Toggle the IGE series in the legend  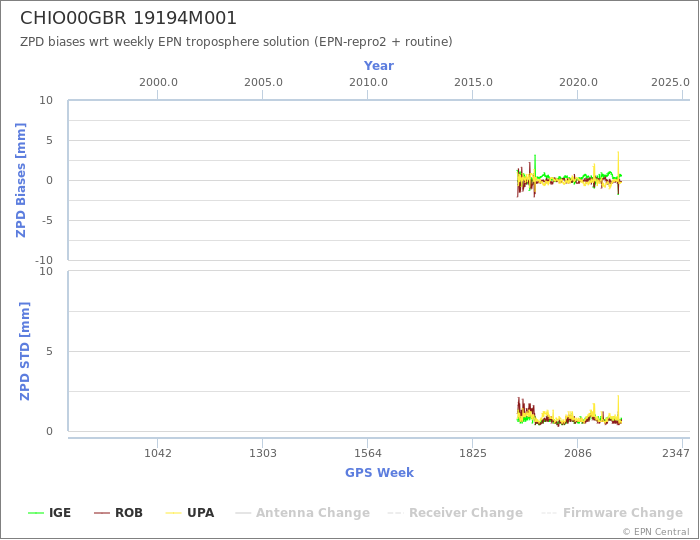pyautogui.click(x=50, y=513)
